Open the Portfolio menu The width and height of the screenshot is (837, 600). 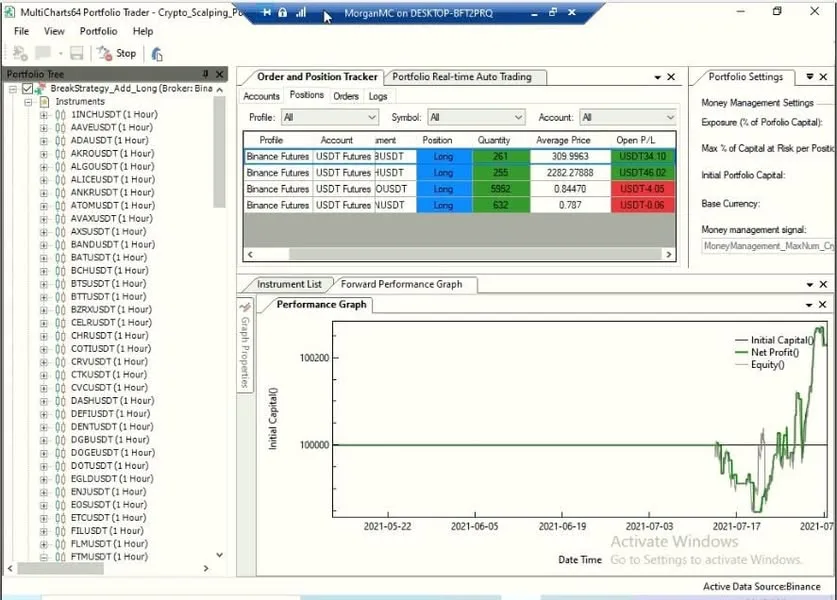[98, 31]
